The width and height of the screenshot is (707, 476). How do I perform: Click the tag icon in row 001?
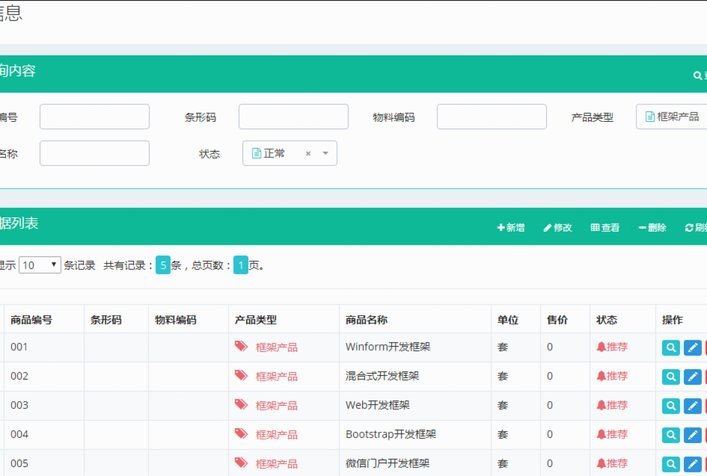coord(241,346)
